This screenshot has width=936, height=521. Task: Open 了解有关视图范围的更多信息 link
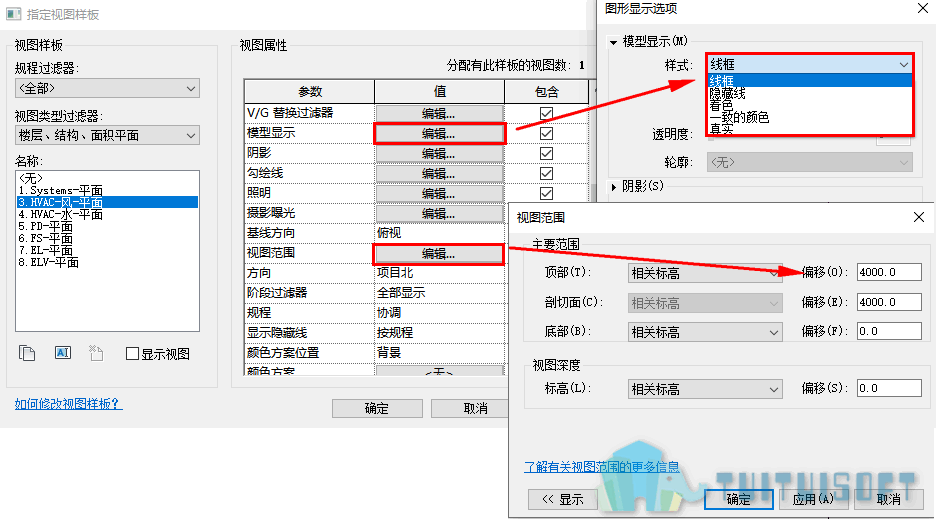(601, 467)
